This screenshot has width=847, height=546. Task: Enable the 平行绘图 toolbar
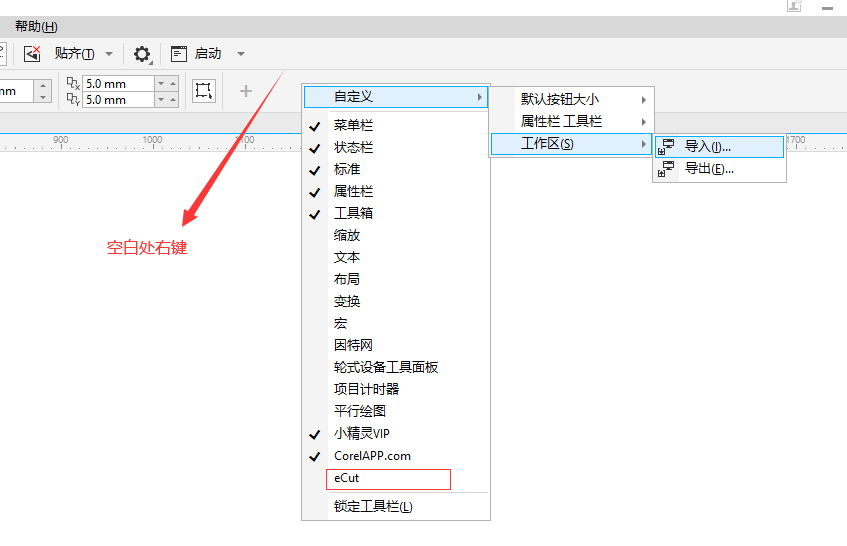[x=396, y=412]
